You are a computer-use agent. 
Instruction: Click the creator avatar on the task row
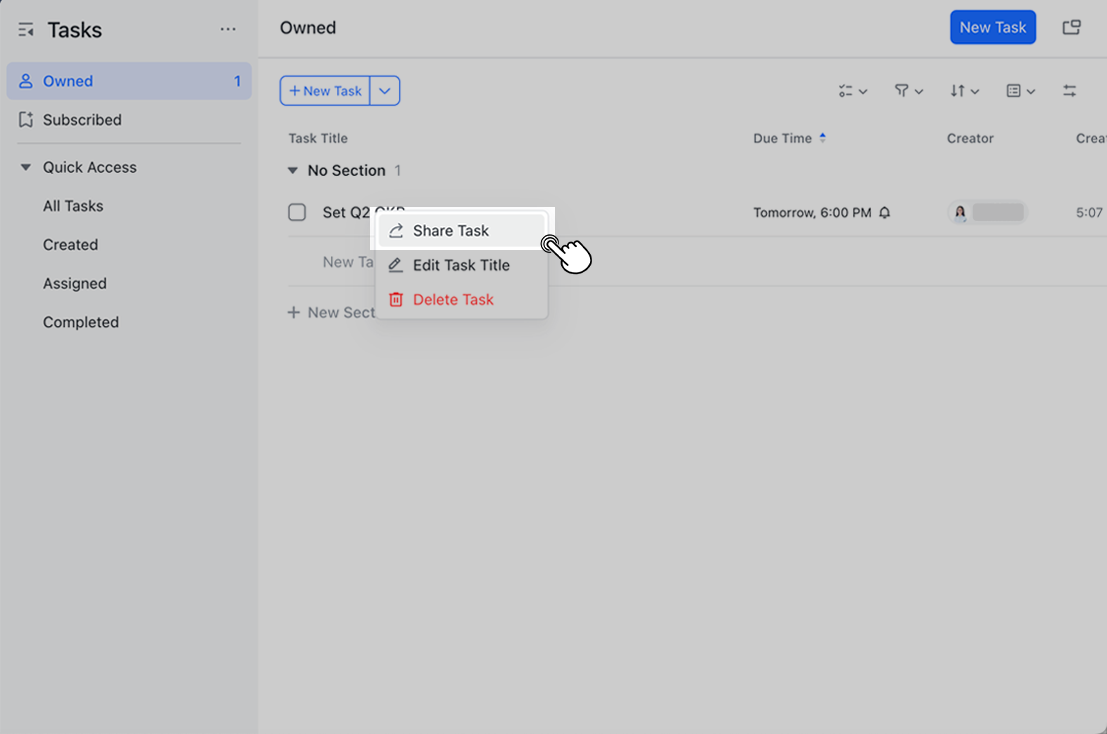click(x=961, y=212)
